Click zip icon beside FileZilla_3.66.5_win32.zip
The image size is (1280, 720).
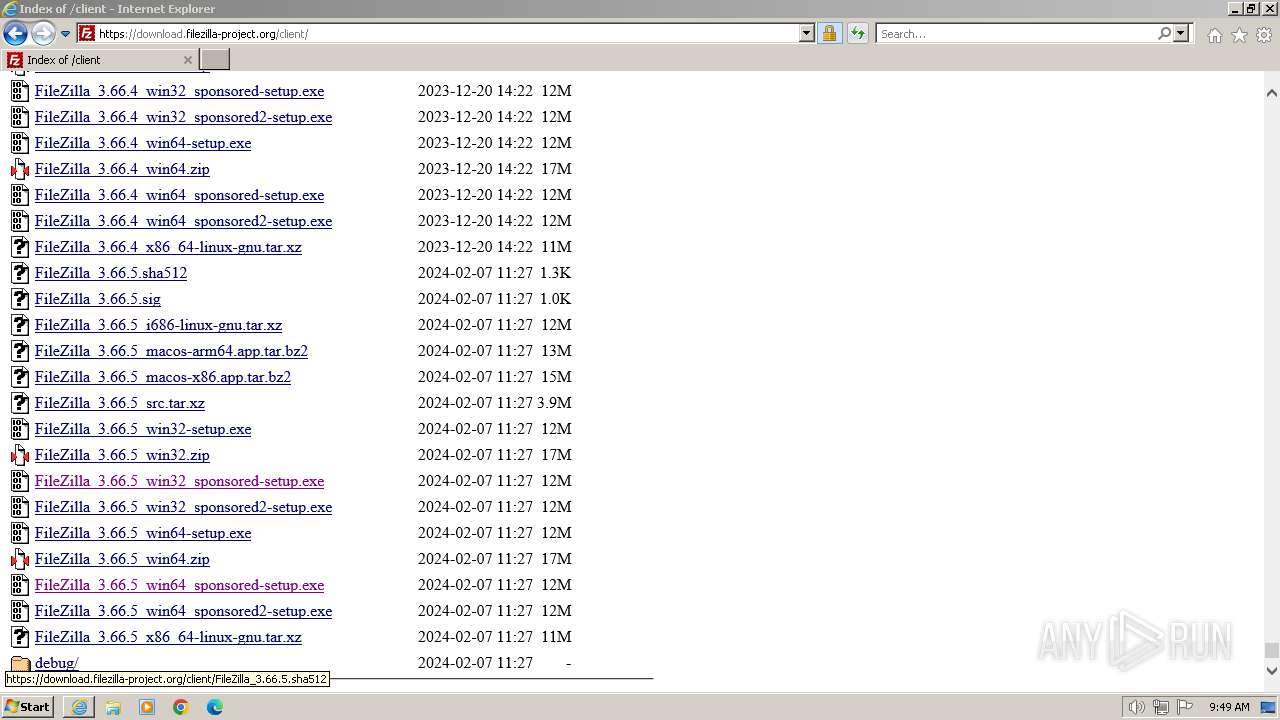(20, 455)
